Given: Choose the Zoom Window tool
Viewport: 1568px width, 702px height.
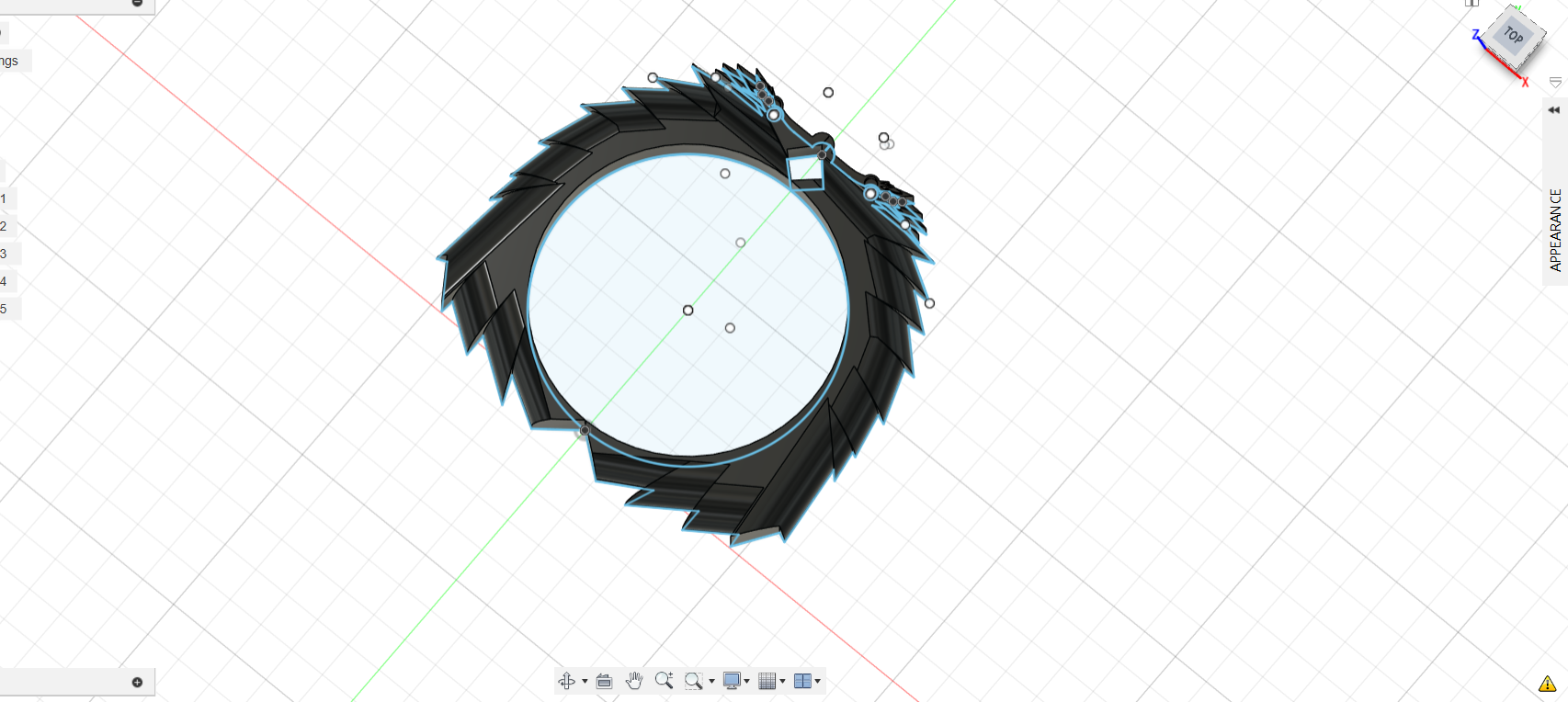Looking at the screenshot, I should click(693, 681).
